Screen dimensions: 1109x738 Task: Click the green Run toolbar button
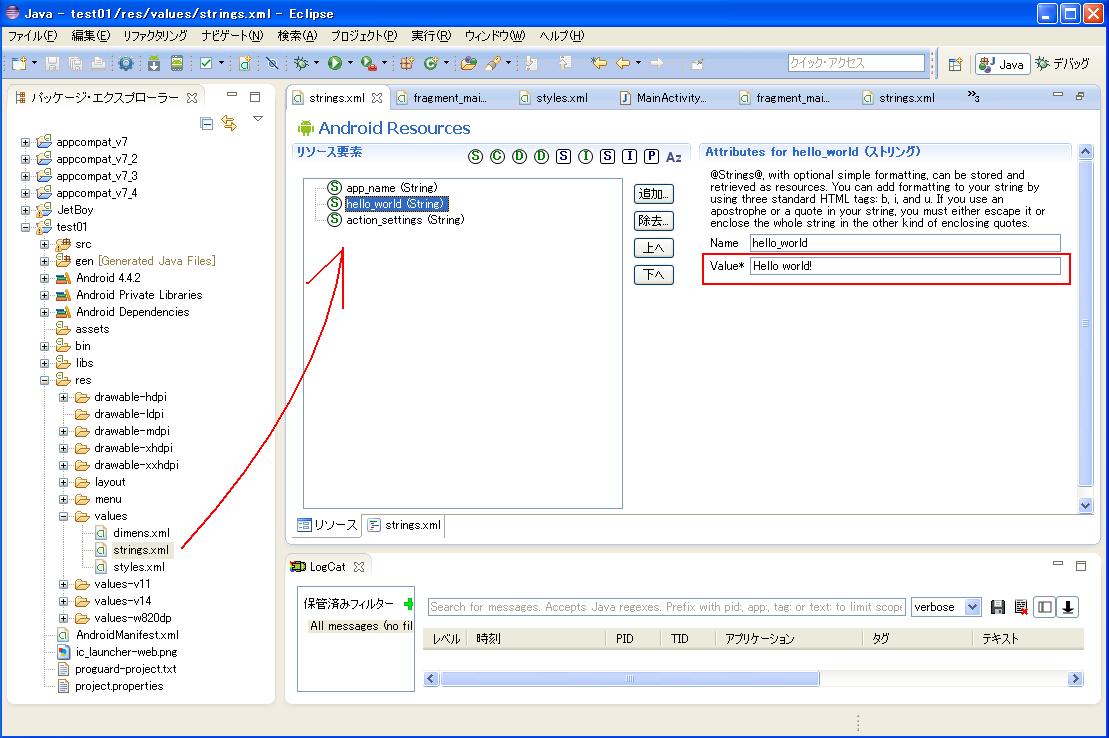point(335,64)
